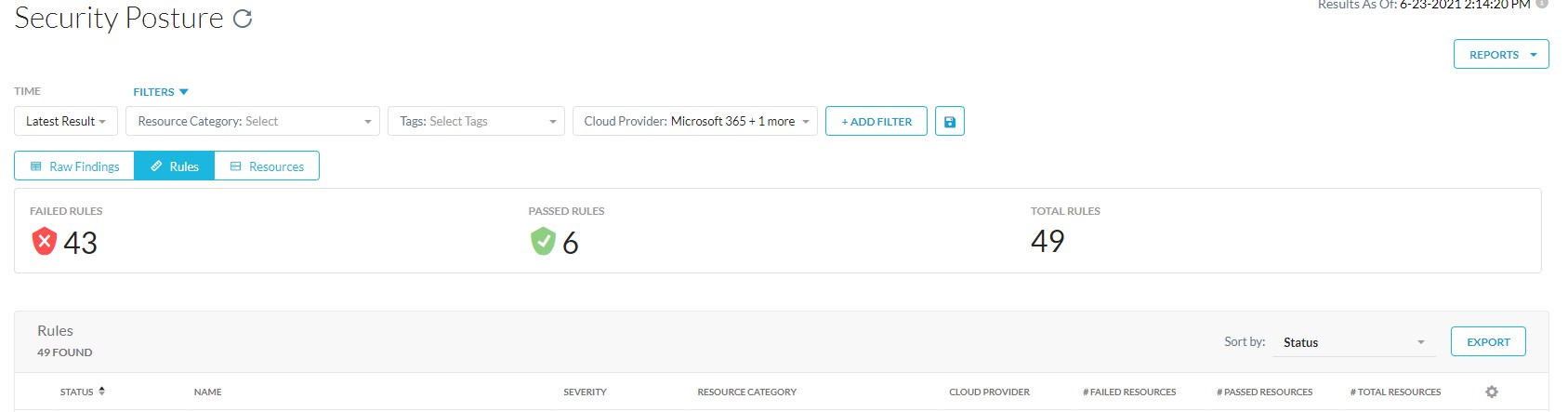Open the Reports dropdown
Viewport: 1568px width, 412px height.
[x=1501, y=54]
